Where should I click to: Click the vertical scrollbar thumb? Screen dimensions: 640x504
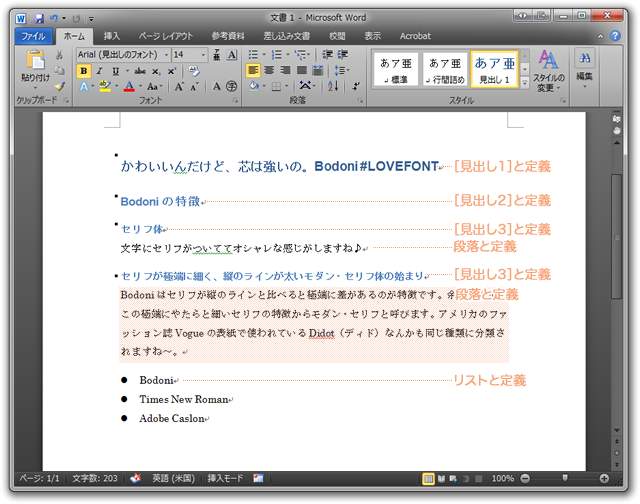[x=616, y=237]
